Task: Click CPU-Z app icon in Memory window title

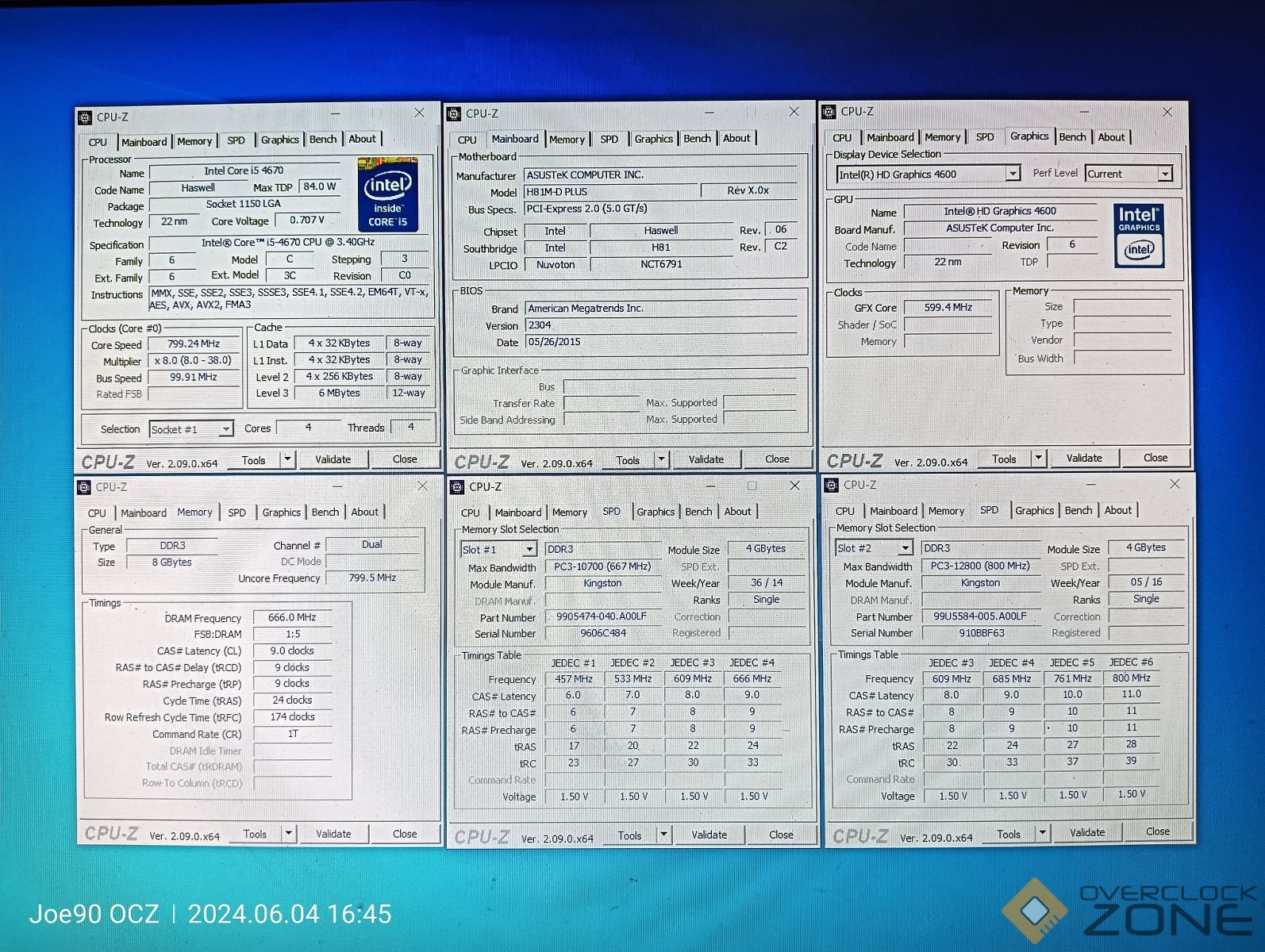Action: [x=84, y=487]
